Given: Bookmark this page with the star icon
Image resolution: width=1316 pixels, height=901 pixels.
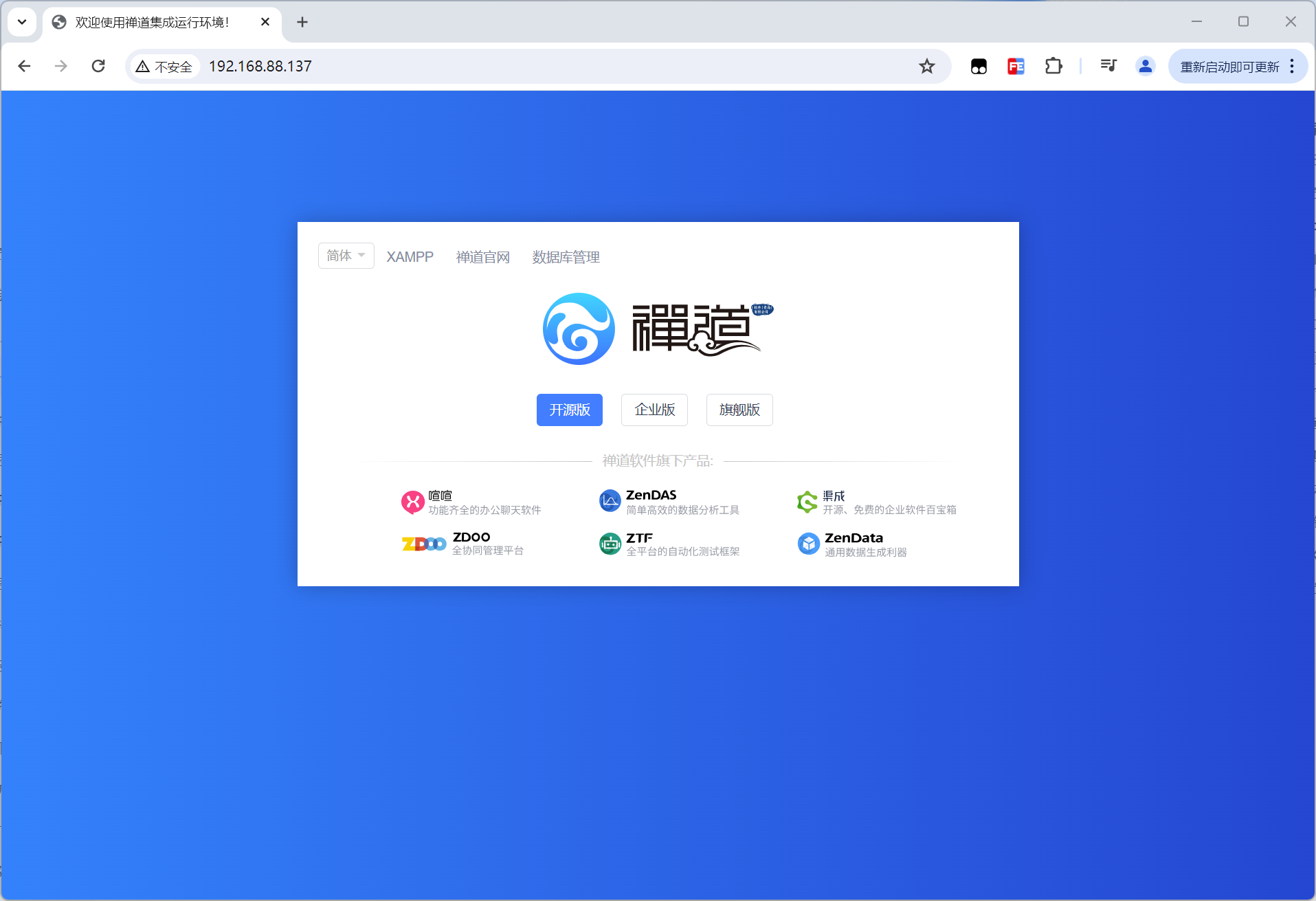Looking at the screenshot, I should [927, 66].
